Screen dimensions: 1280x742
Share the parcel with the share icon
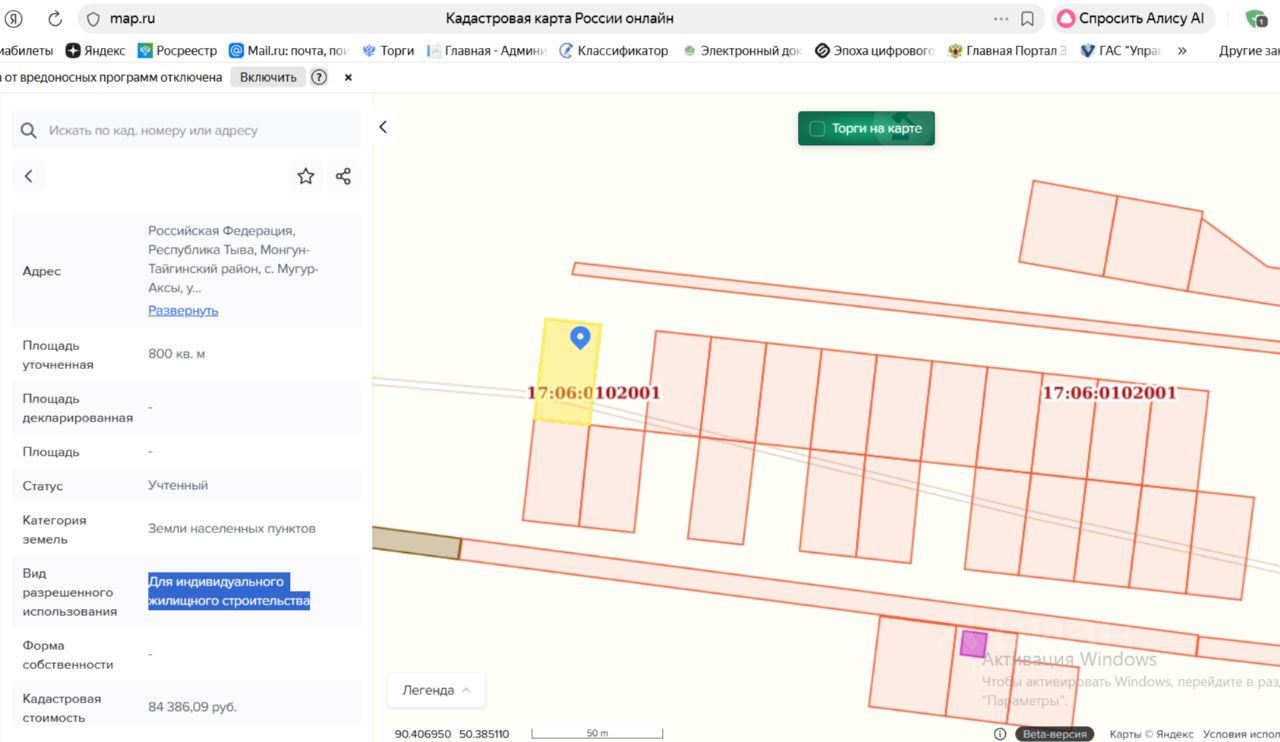pos(343,176)
